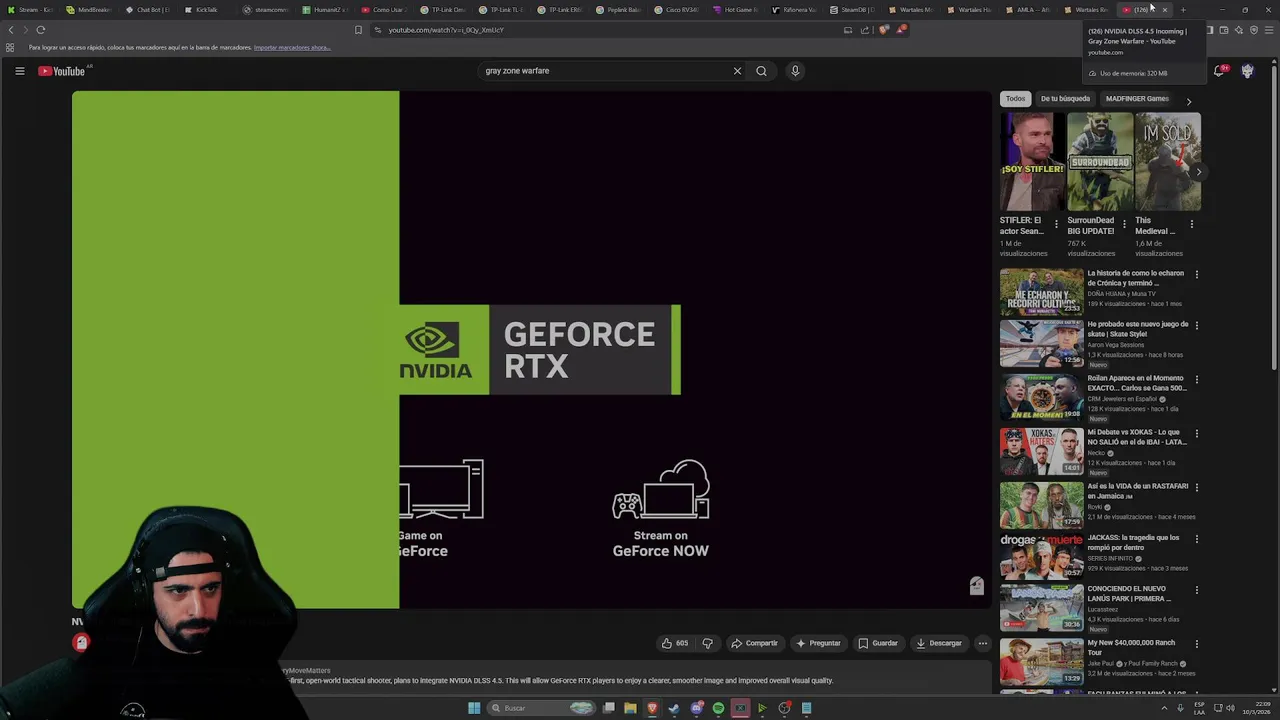1280x720 pixels.
Task: Open options menu for $40,000,000 Ranch video
Action: (1196, 644)
